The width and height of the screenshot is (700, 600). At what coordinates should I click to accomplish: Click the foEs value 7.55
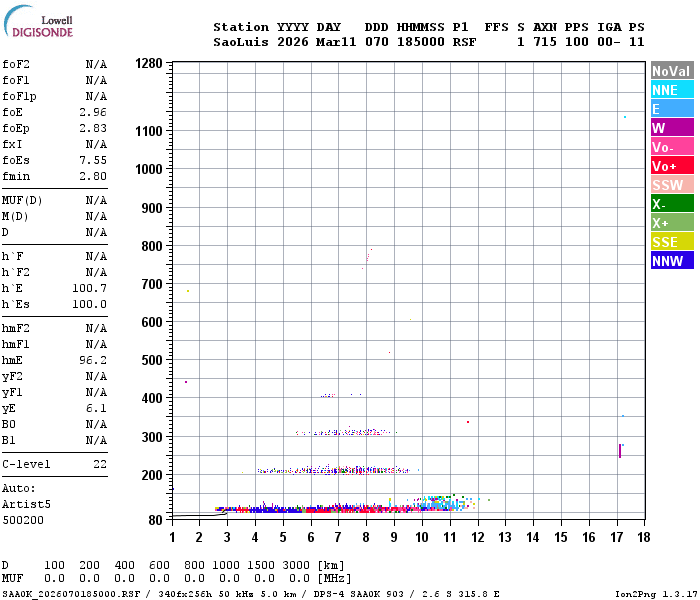[x=93, y=160]
